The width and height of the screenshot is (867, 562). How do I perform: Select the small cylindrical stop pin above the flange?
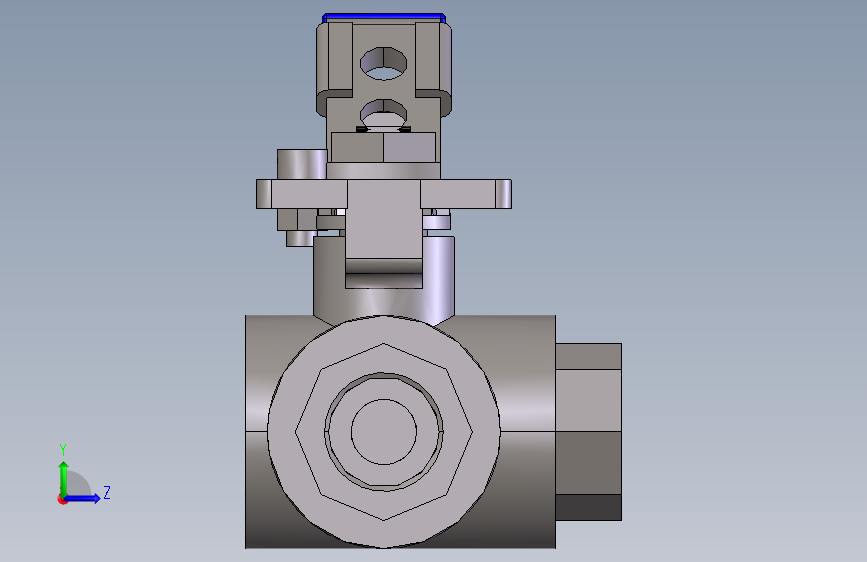point(301,164)
